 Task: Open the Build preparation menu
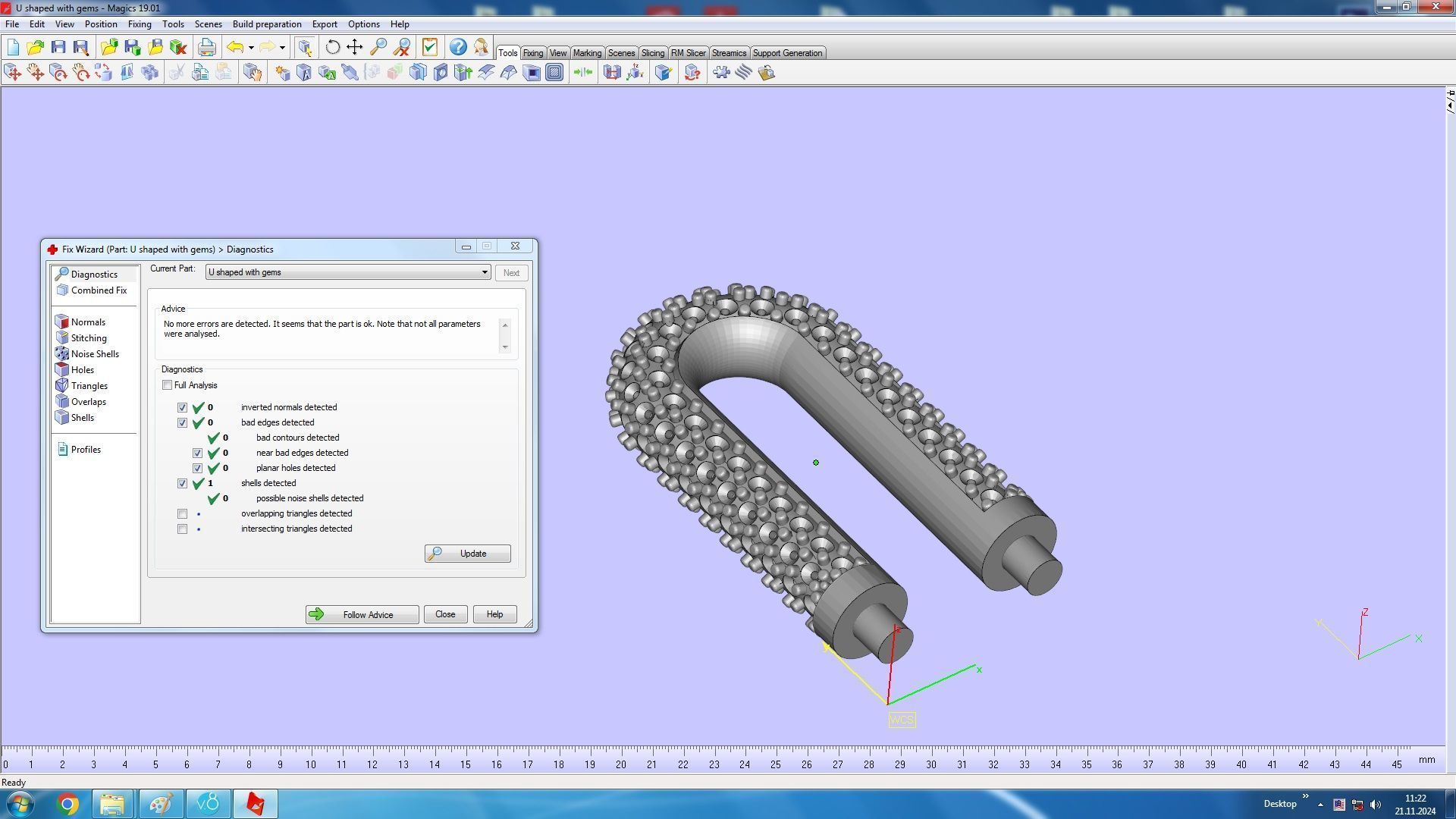point(266,24)
